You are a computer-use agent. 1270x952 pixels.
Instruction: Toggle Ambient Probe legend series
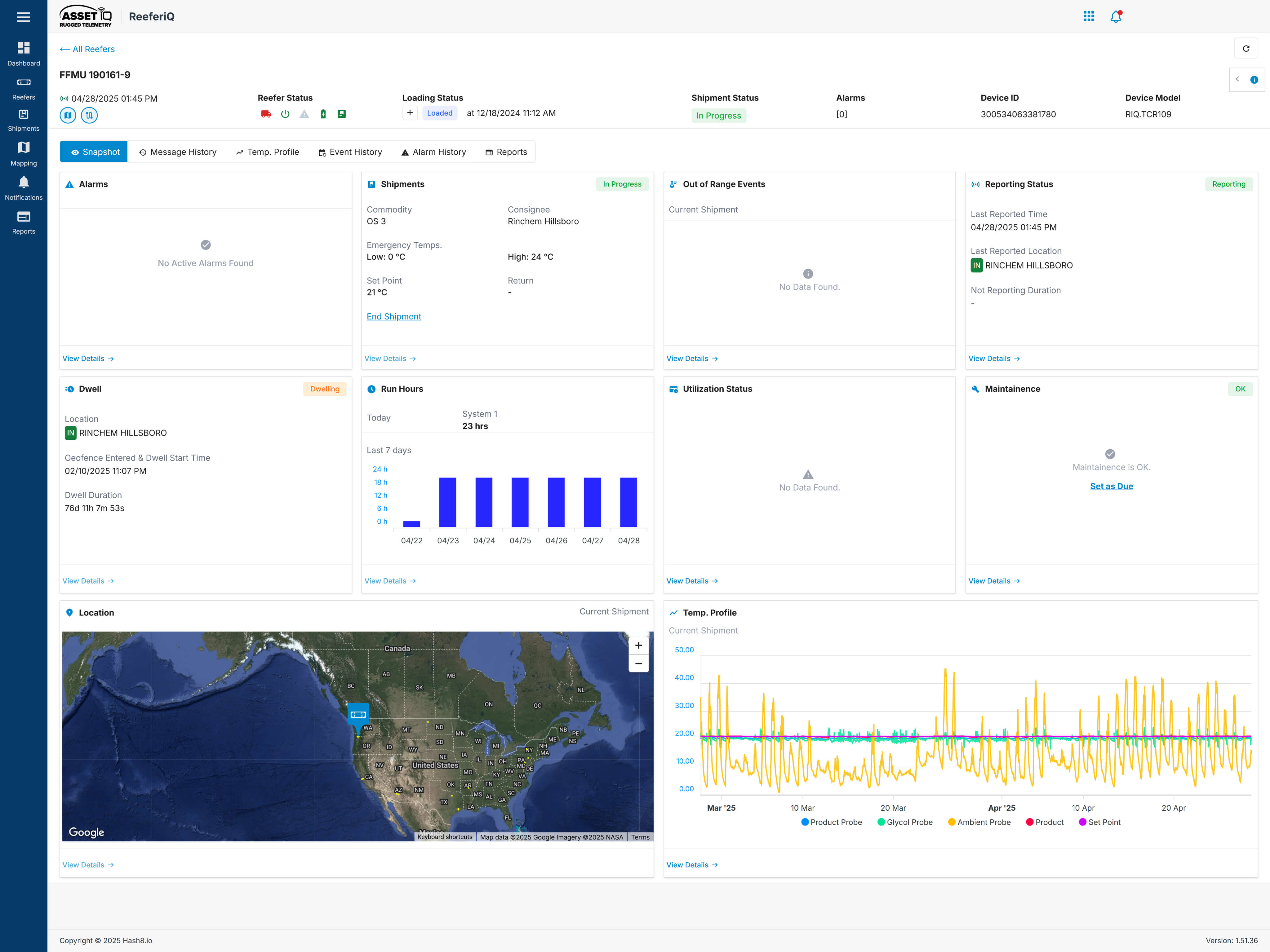979,822
